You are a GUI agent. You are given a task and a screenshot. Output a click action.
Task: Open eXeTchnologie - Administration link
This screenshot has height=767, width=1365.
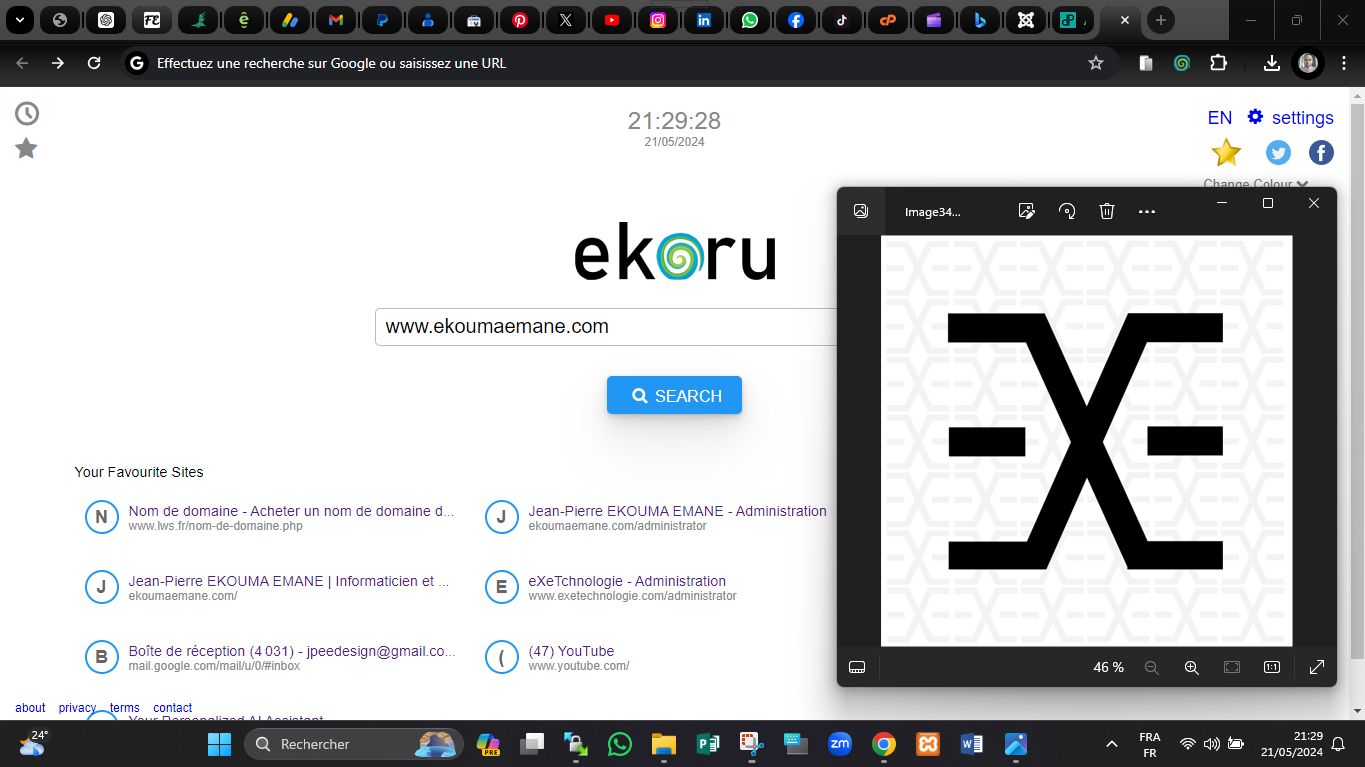pyautogui.click(x=627, y=581)
